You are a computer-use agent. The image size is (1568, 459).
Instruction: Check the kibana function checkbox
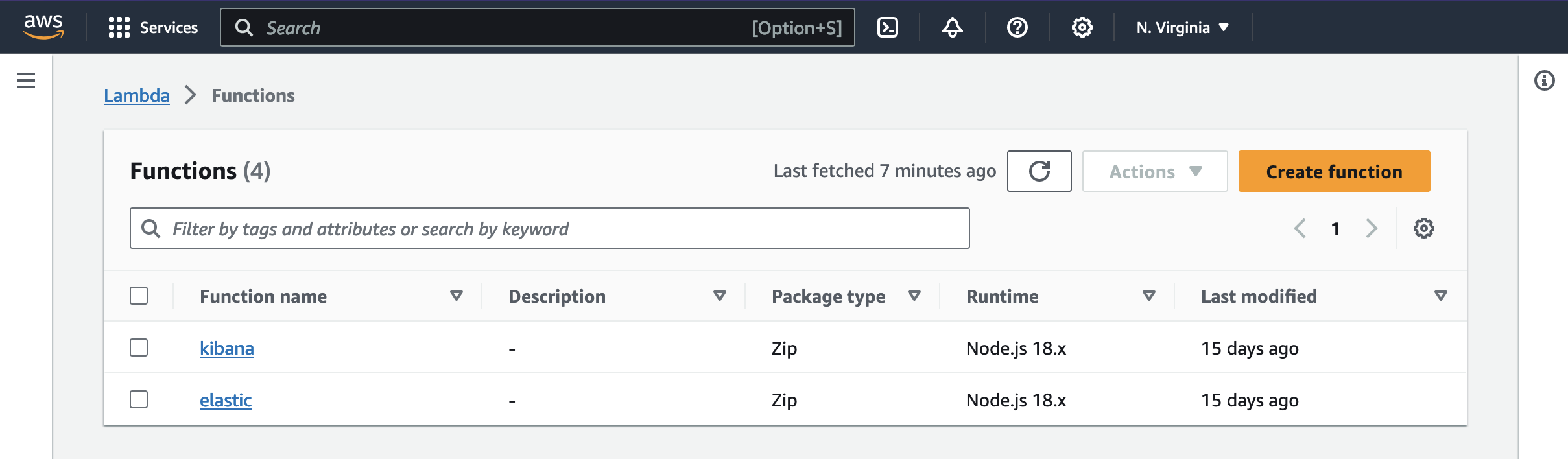pyautogui.click(x=139, y=347)
